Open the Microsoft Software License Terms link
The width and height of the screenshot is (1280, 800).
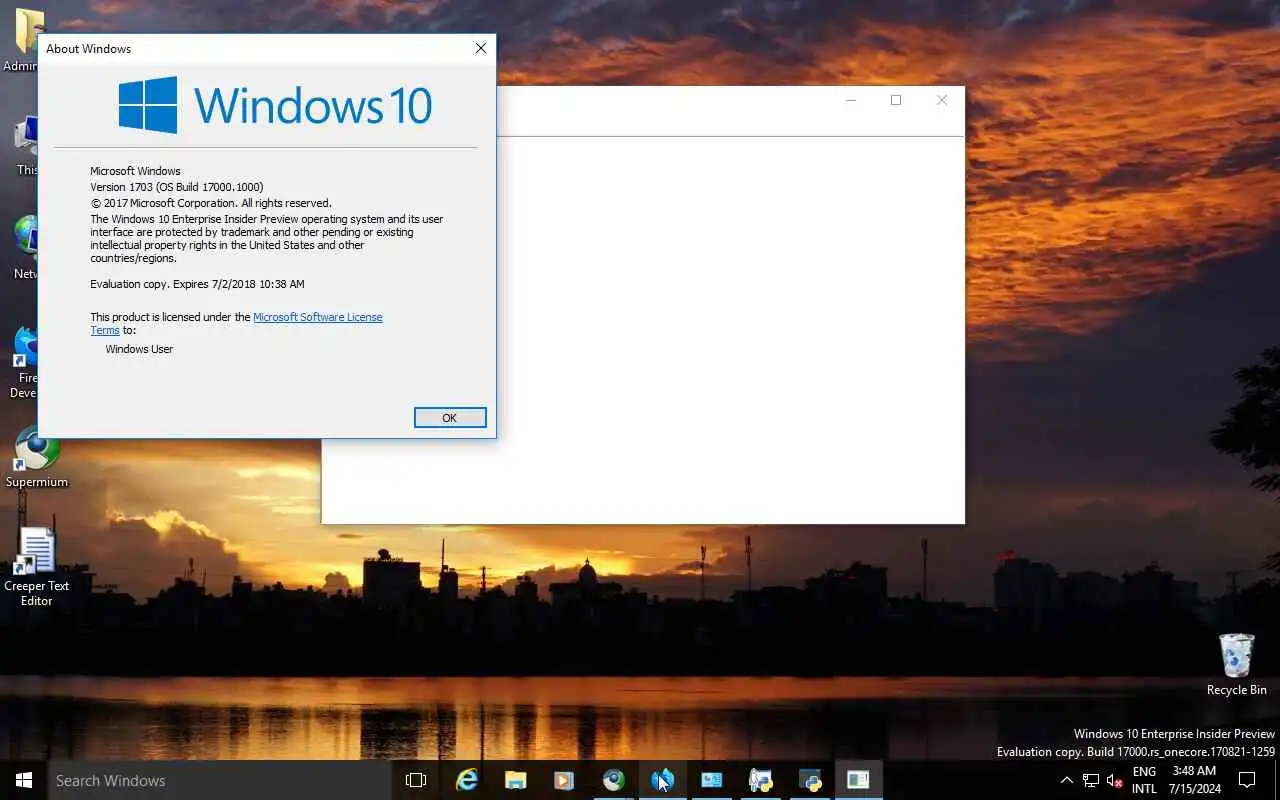318,317
